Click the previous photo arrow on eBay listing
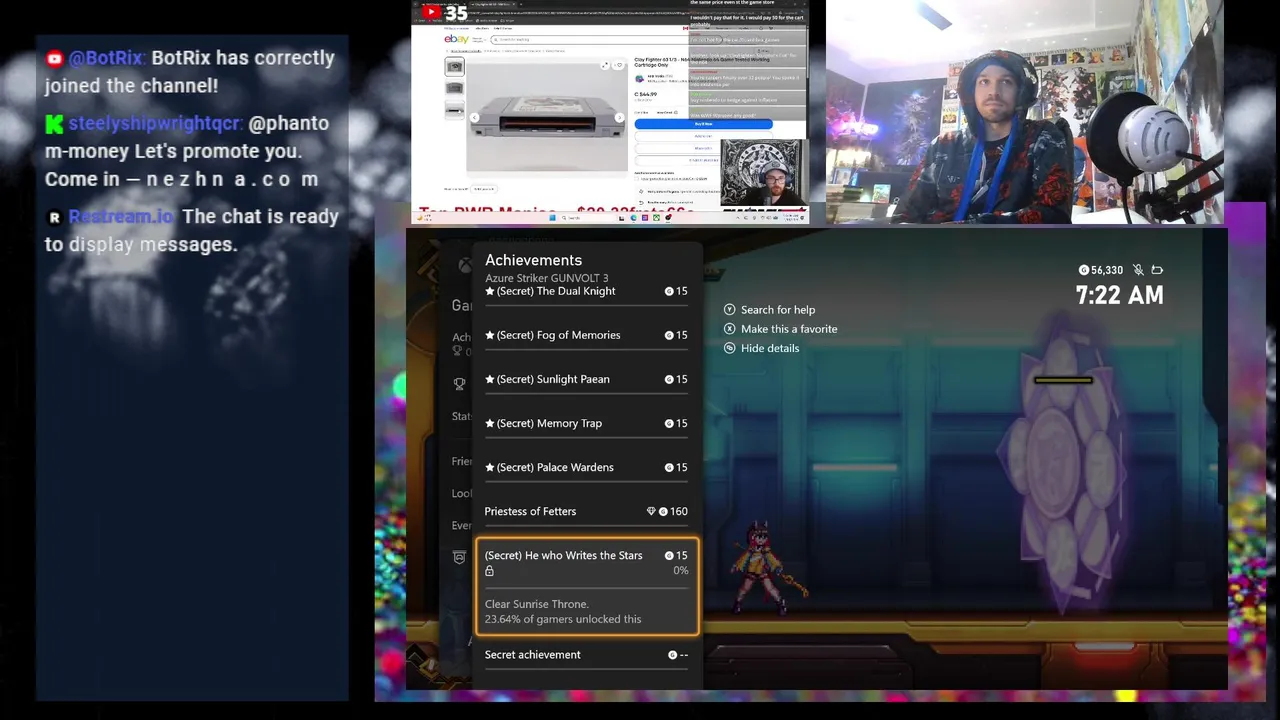Screen dimensions: 1280x720 (x=474, y=117)
